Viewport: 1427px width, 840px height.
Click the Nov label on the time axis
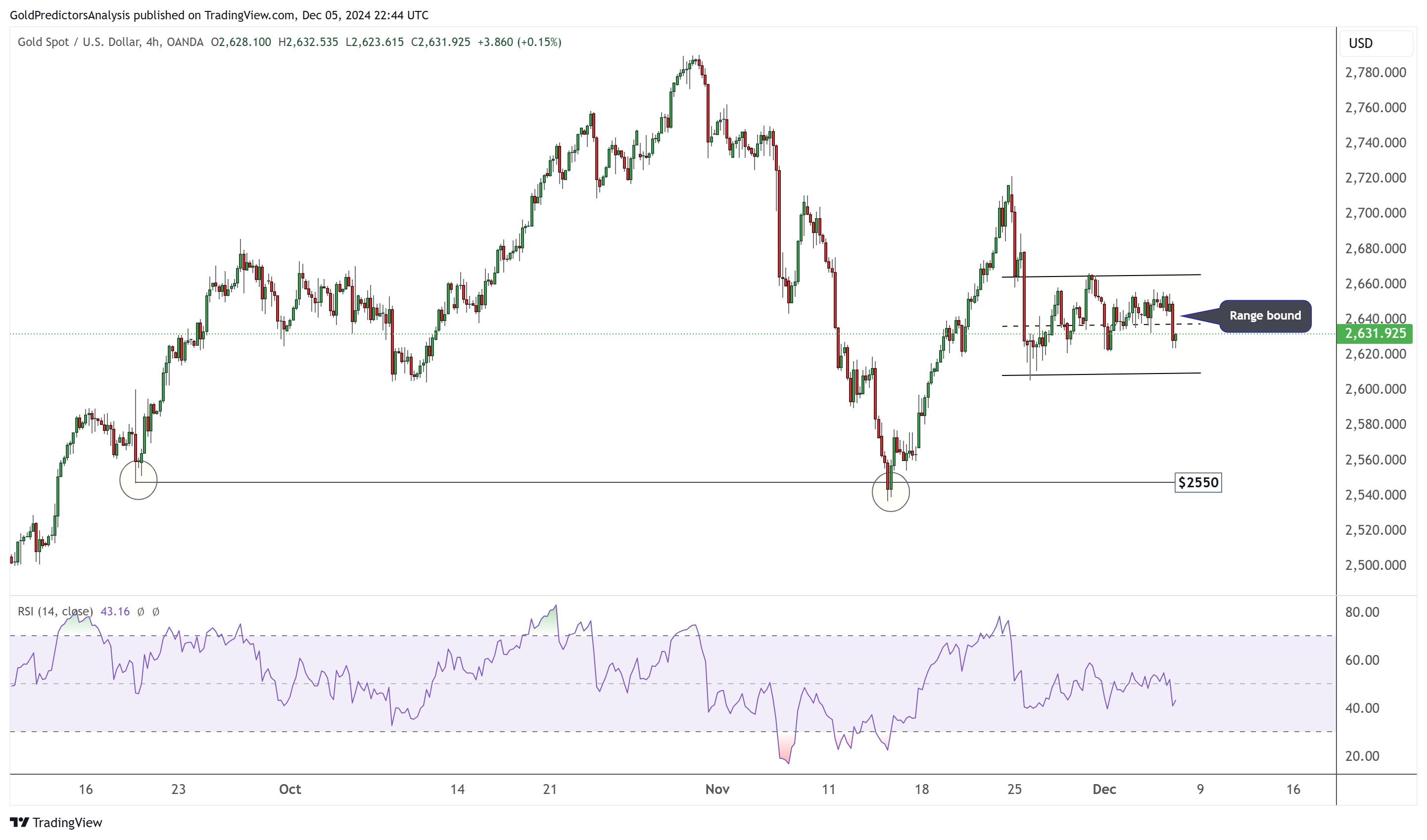tap(717, 789)
